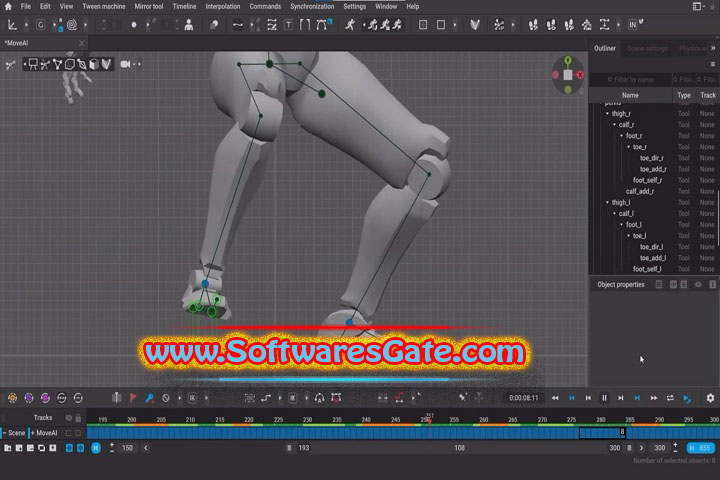
Task: Jump to the next frame
Action: point(621,398)
